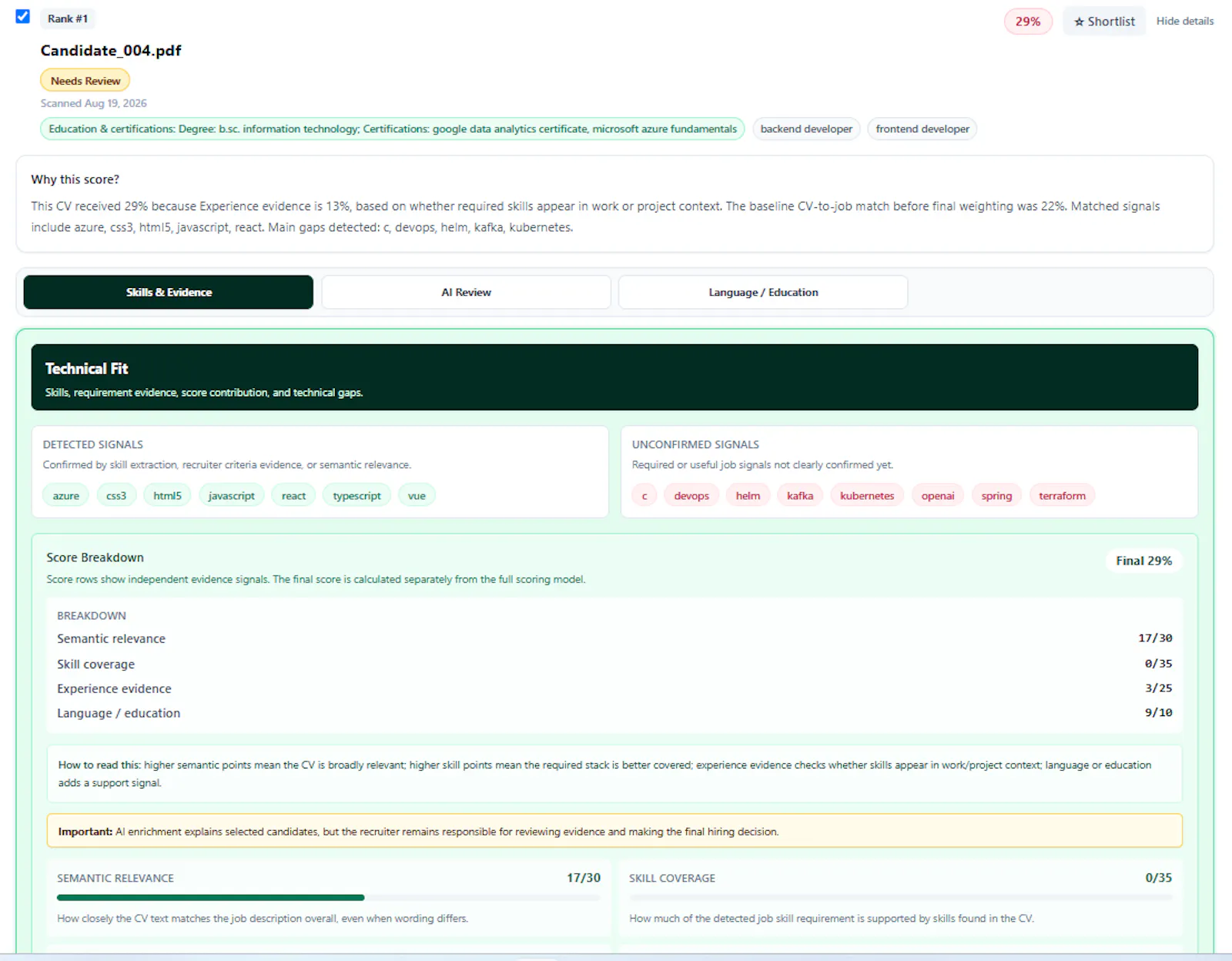Click Hide details link

tap(1184, 21)
